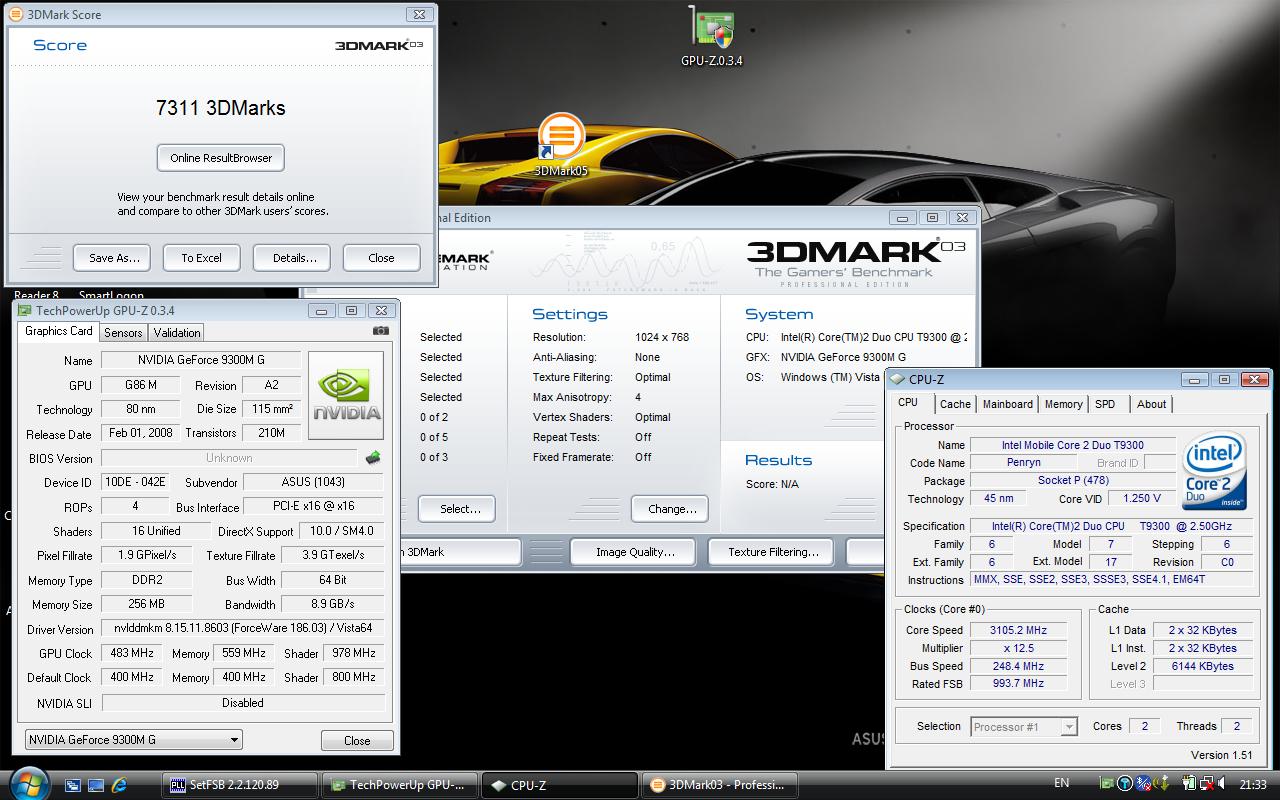
Task: Click the round blue T tray icon
Action: pyautogui.click(x=1125, y=783)
